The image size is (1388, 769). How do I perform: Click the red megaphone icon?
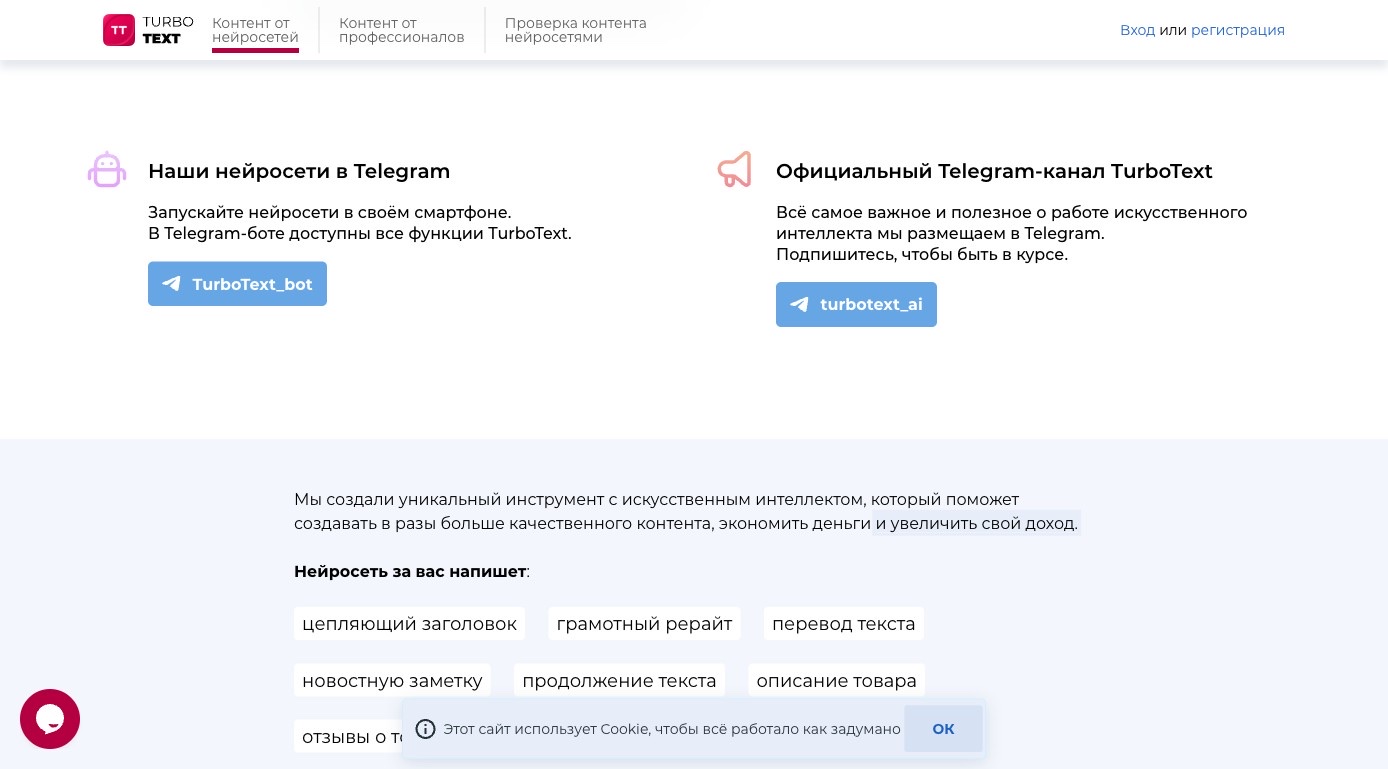(x=735, y=170)
